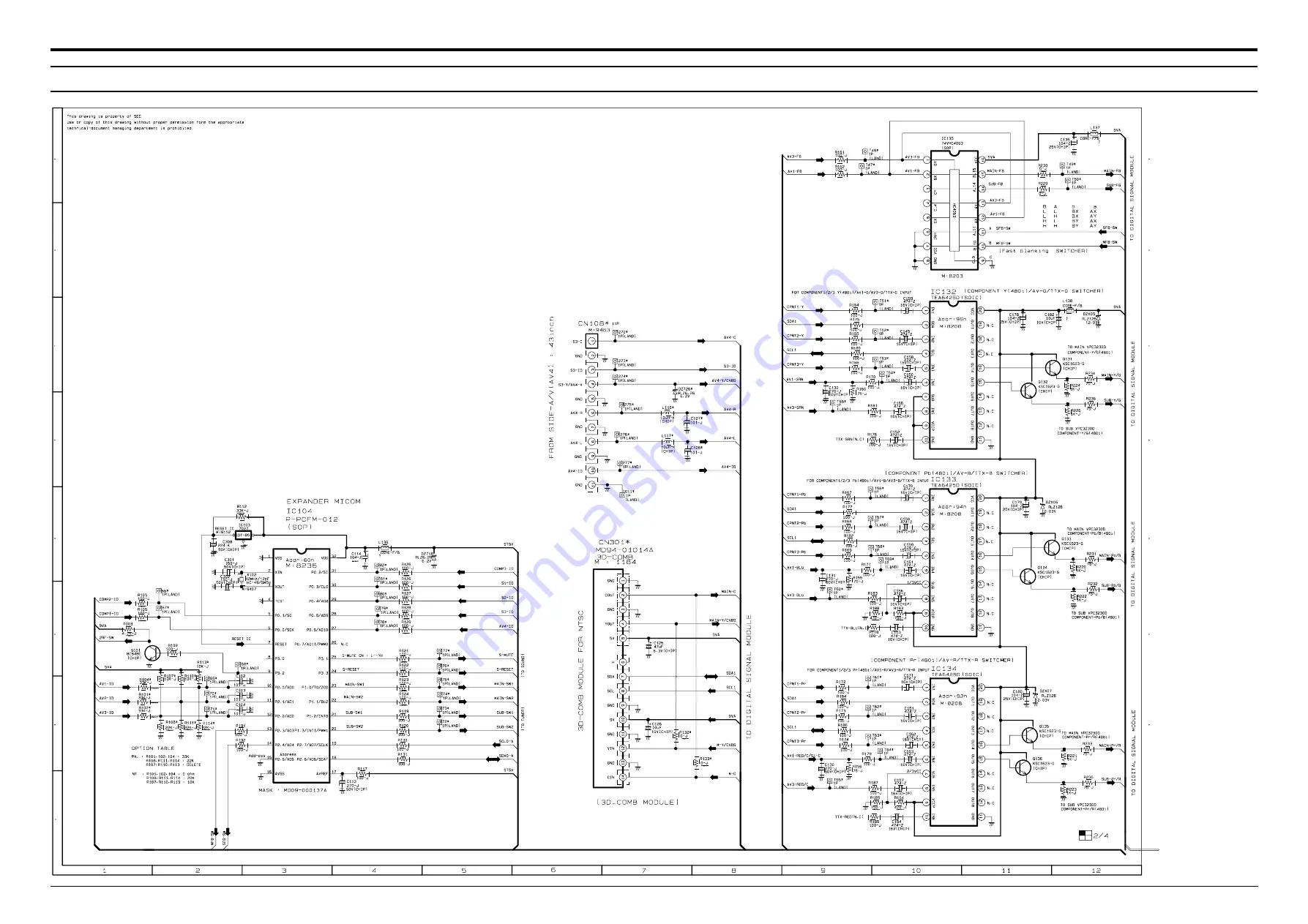Click the 'IC134' chip label
Image resolution: width=1308 pixels, height=924 pixels.
point(943,668)
